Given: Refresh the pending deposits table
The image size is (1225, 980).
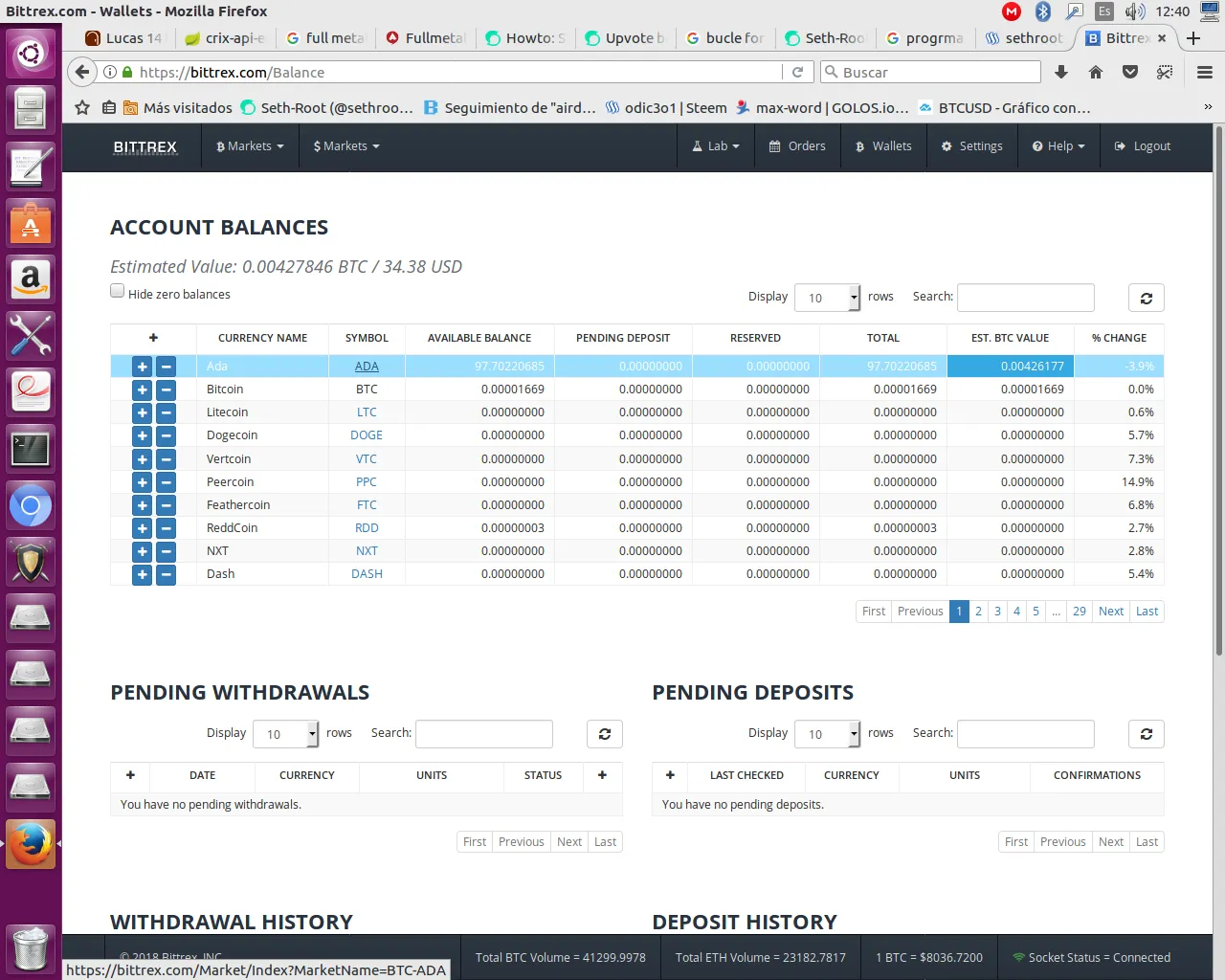Looking at the screenshot, I should 1146,734.
